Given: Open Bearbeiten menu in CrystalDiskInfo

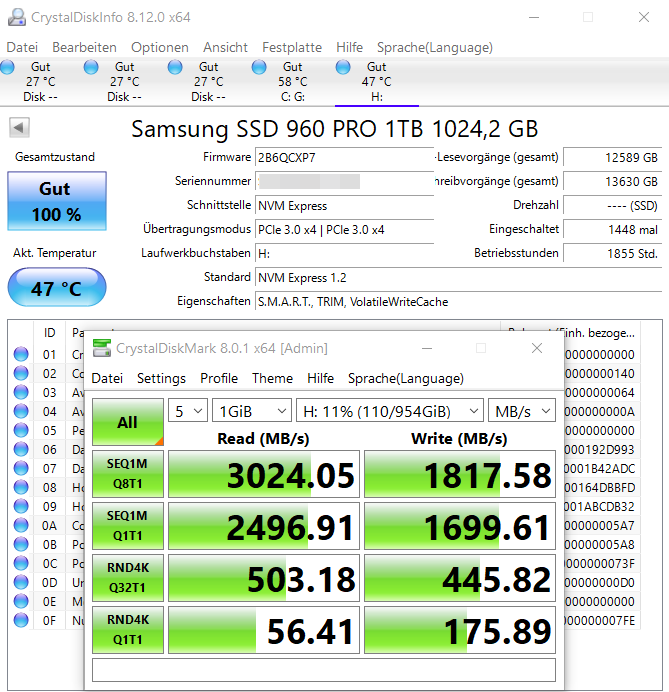Looking at the screenshot, I should (x=84, y=47).
